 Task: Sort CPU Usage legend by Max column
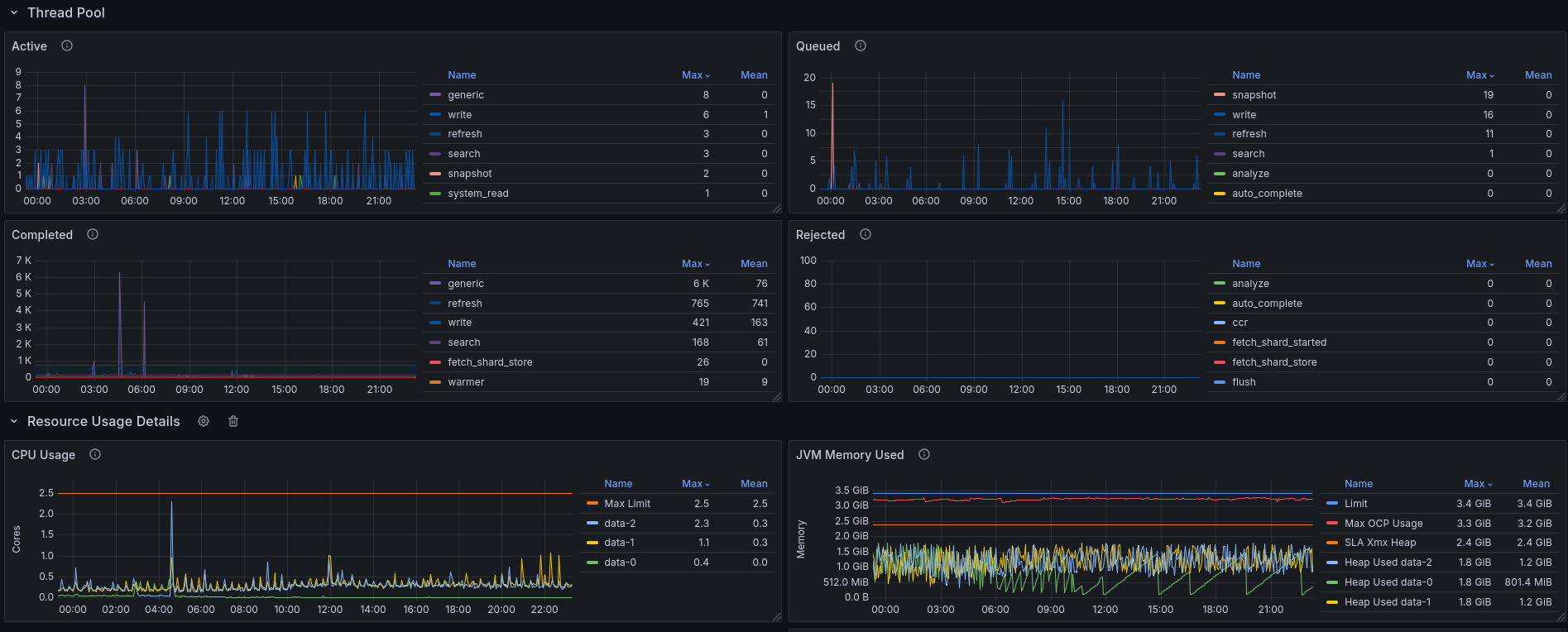696,484
